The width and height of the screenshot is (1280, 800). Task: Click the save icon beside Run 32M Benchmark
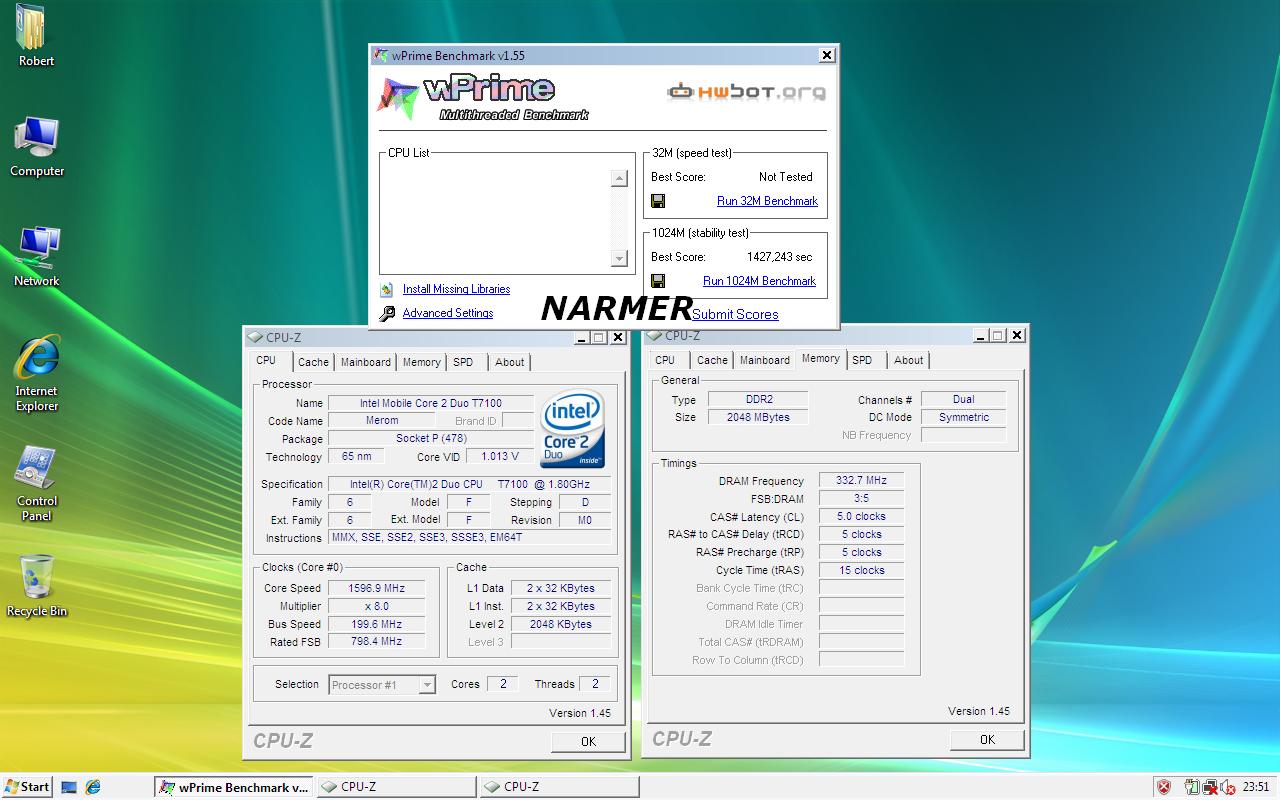pyautogui.click(x=658, y=201)
